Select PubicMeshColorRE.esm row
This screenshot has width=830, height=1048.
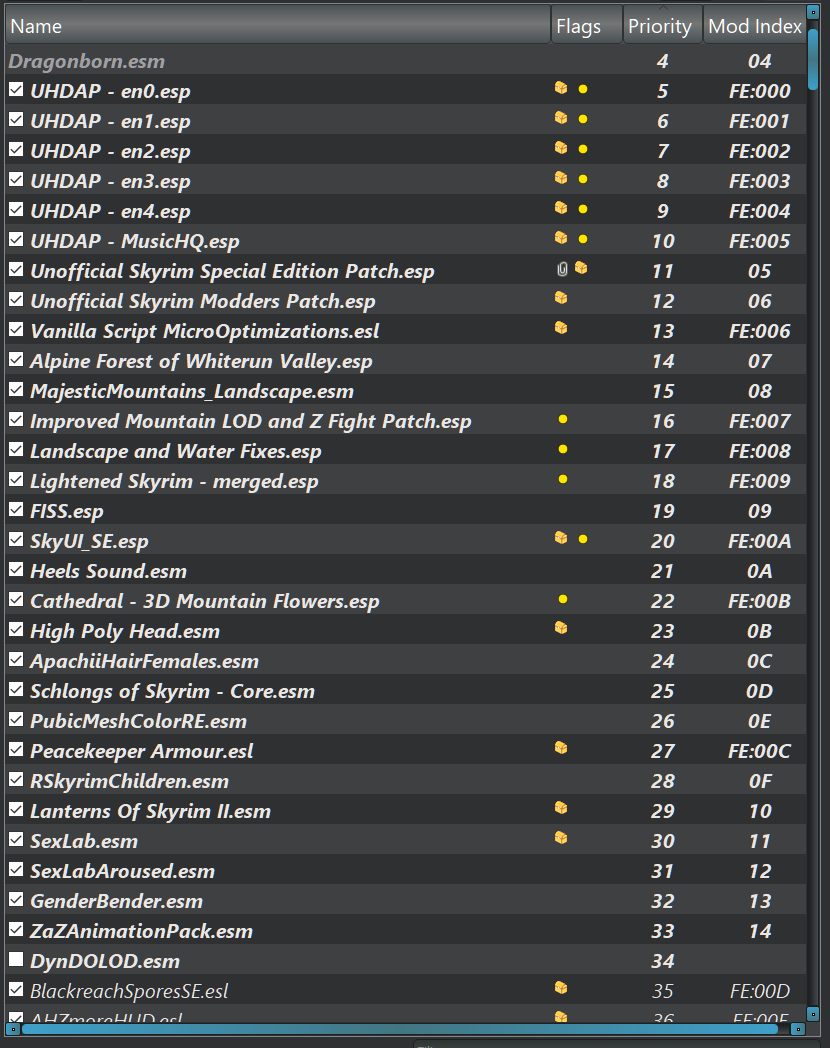pos(406,720)
